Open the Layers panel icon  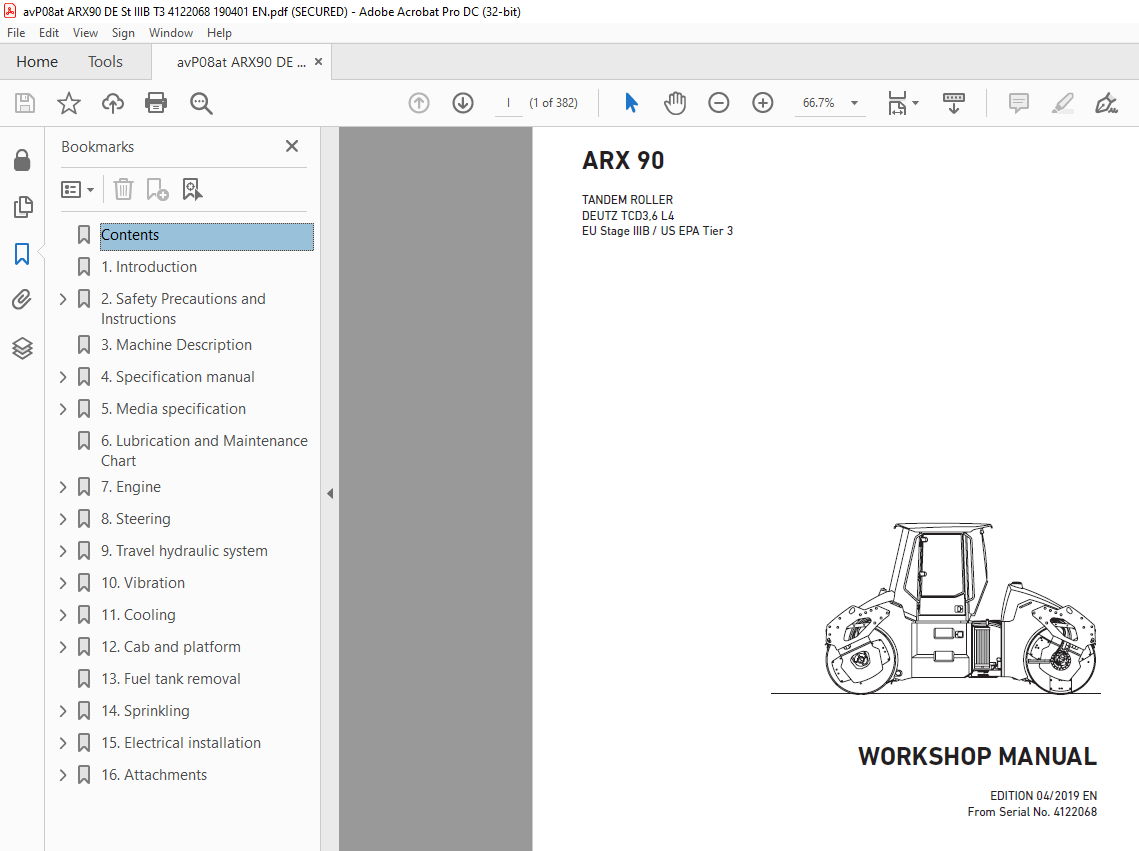[x=23, y=349]
